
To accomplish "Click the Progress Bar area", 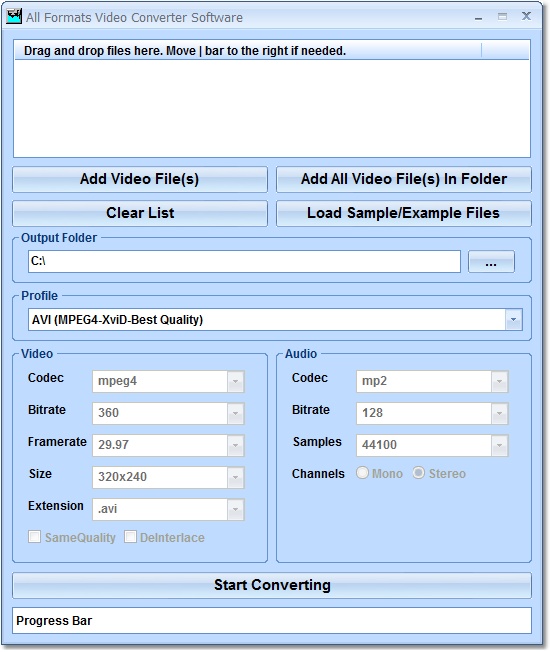I will (272, 620).
